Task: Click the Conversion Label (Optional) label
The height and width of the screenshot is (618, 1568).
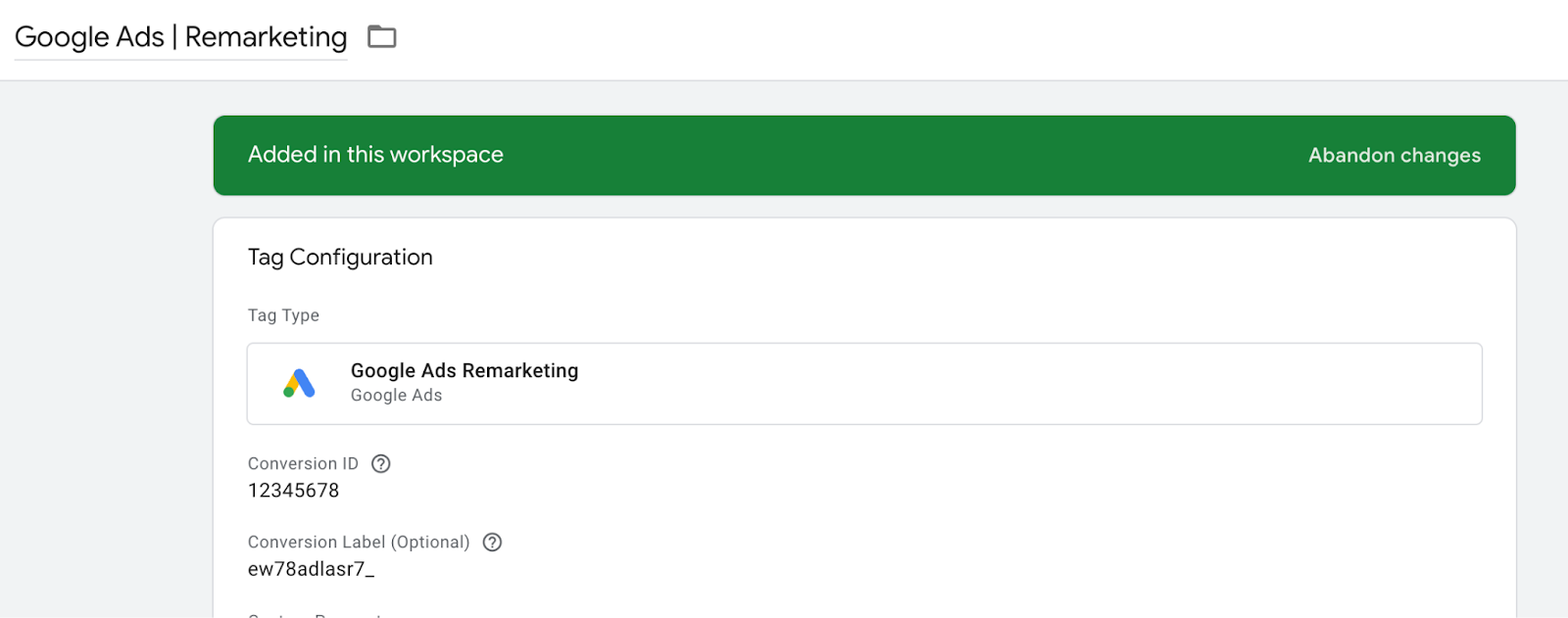Action: point(359,543)
